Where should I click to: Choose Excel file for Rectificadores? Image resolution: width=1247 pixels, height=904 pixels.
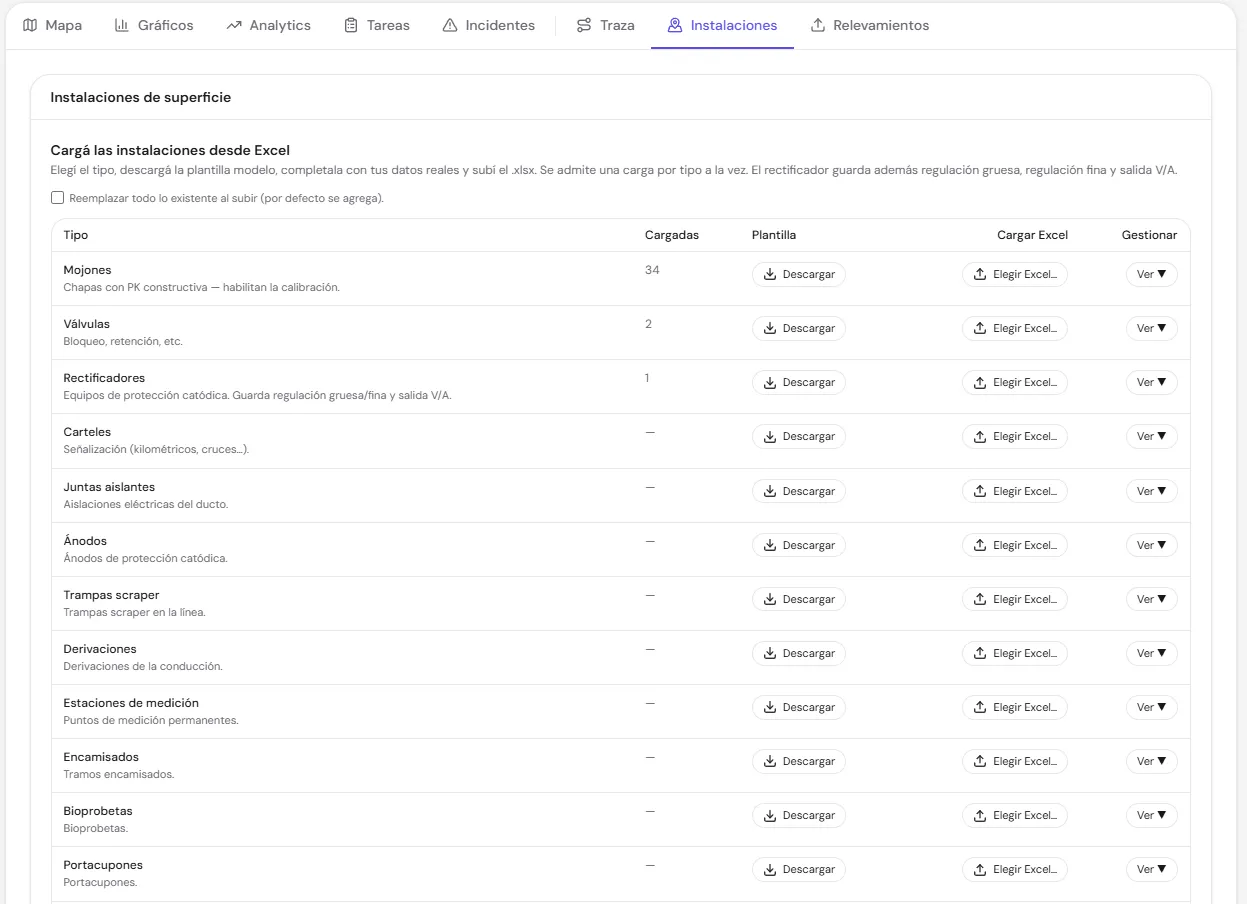pos(1015,382)
